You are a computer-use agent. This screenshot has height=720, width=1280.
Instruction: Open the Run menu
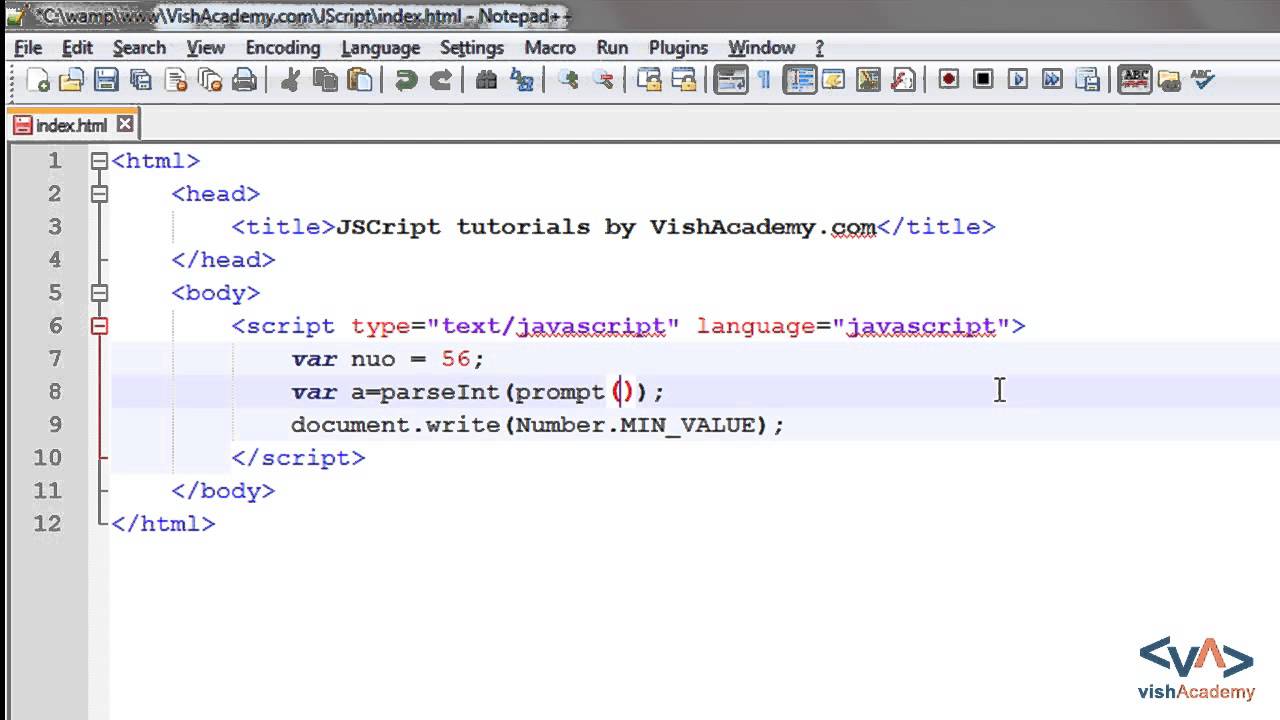coord(612,47)
